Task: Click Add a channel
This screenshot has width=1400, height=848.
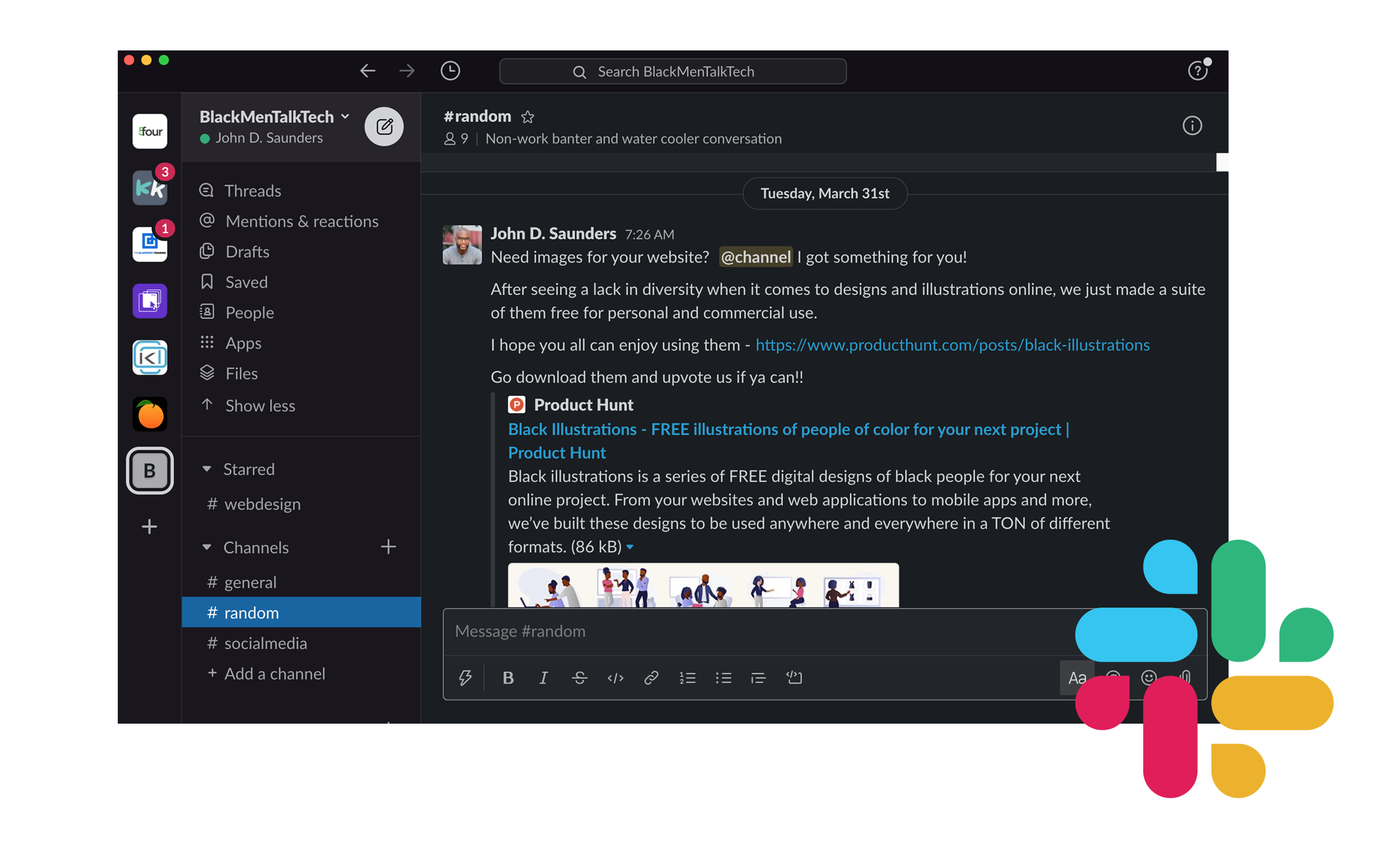Action: coord(301,674)
